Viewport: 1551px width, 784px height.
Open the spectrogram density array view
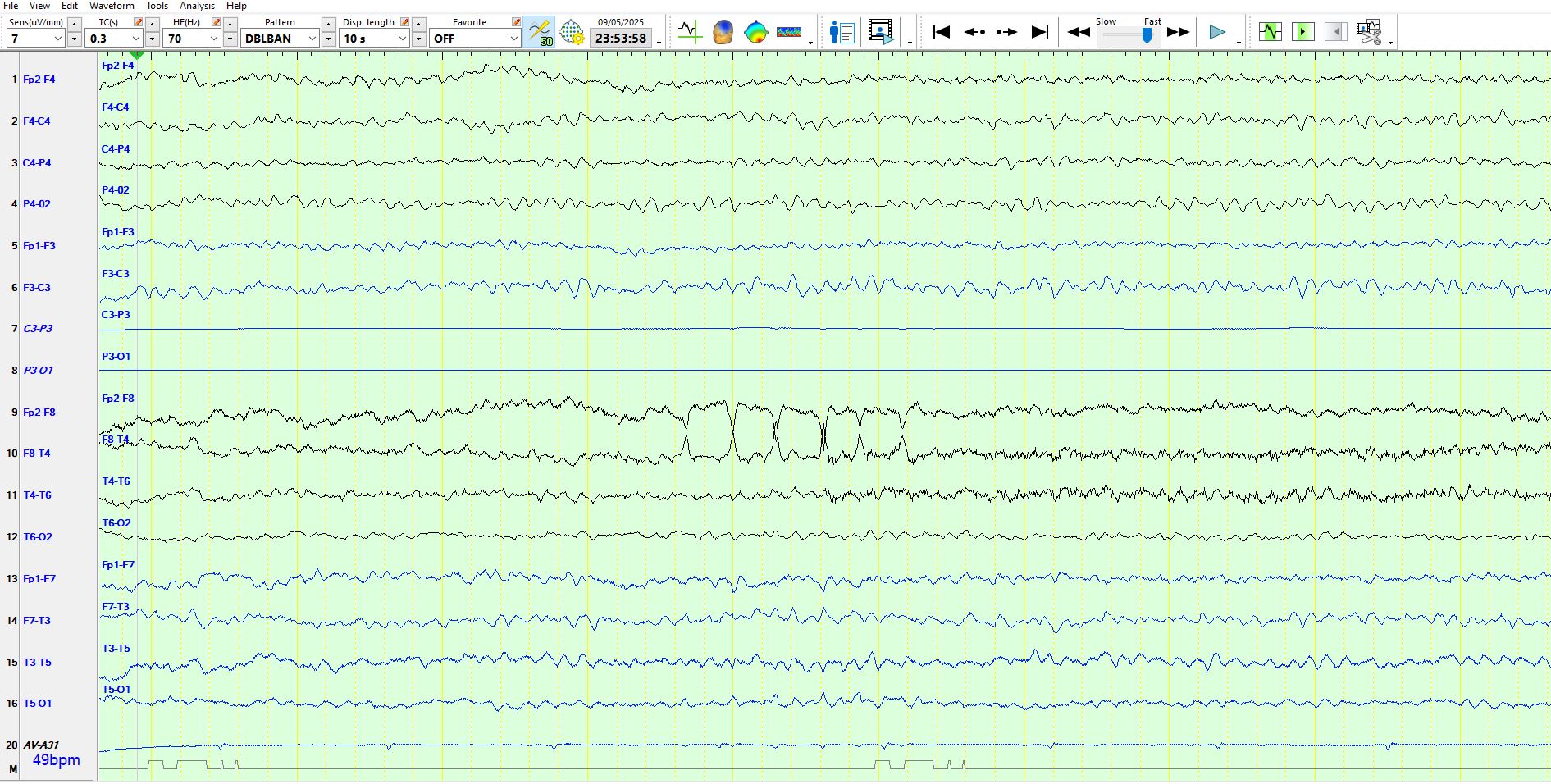[789, 32]
